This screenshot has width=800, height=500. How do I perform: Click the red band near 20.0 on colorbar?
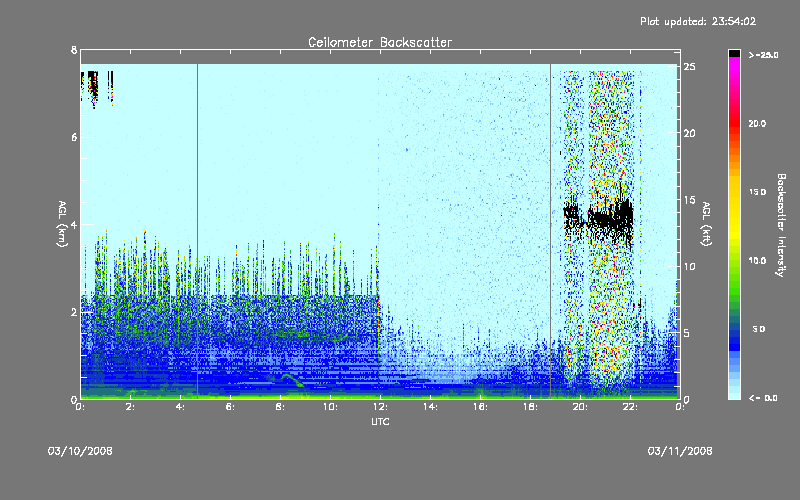point(734,124)
